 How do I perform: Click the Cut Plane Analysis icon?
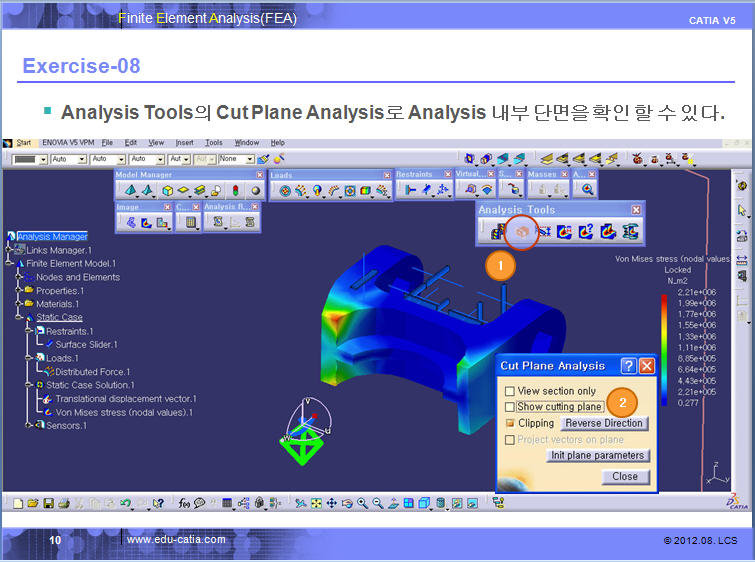pos(520,232)
